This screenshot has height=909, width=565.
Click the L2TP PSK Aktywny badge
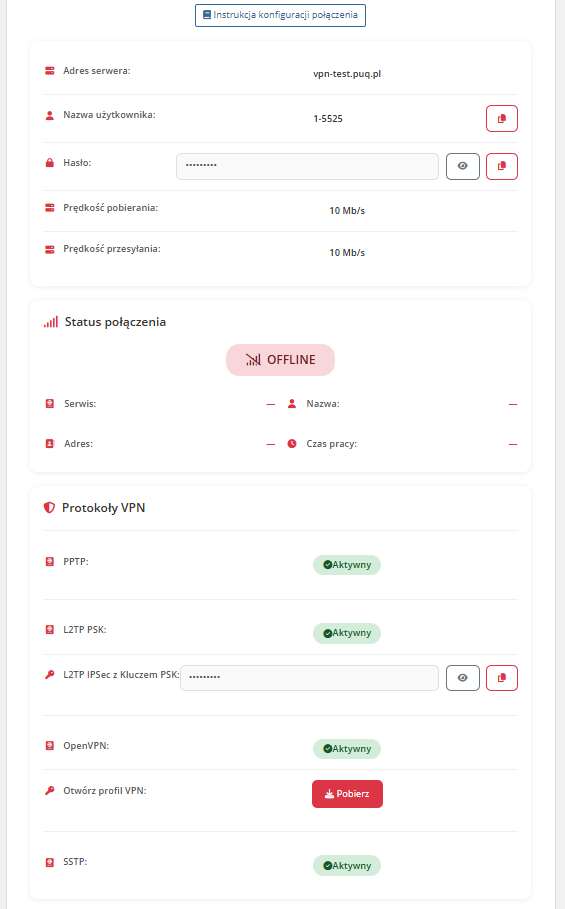(347, 633)
